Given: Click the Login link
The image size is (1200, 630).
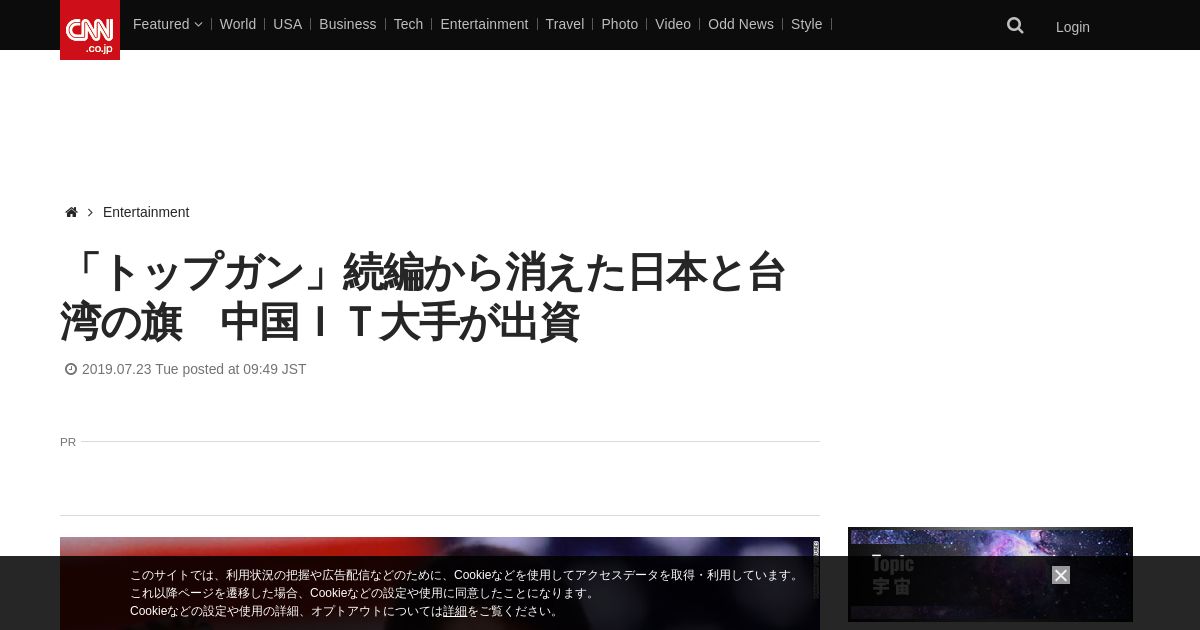Looking at the screenshot, I should (x=1073, y=27).
